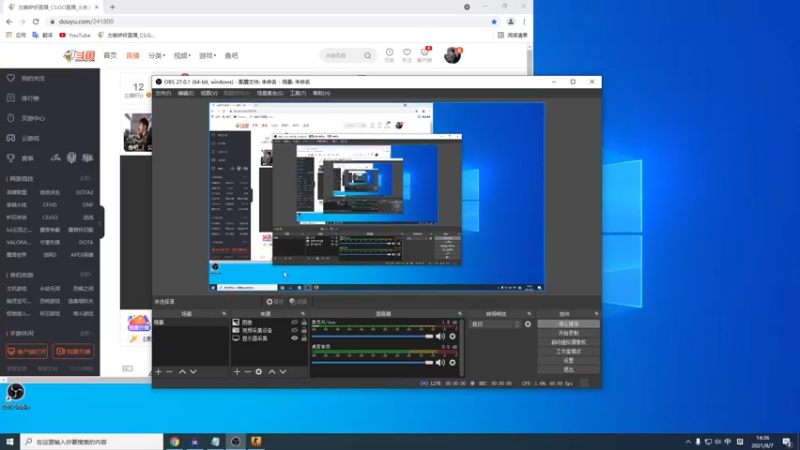Bookmark star icon in Chrome address bar

click(494, 21)
